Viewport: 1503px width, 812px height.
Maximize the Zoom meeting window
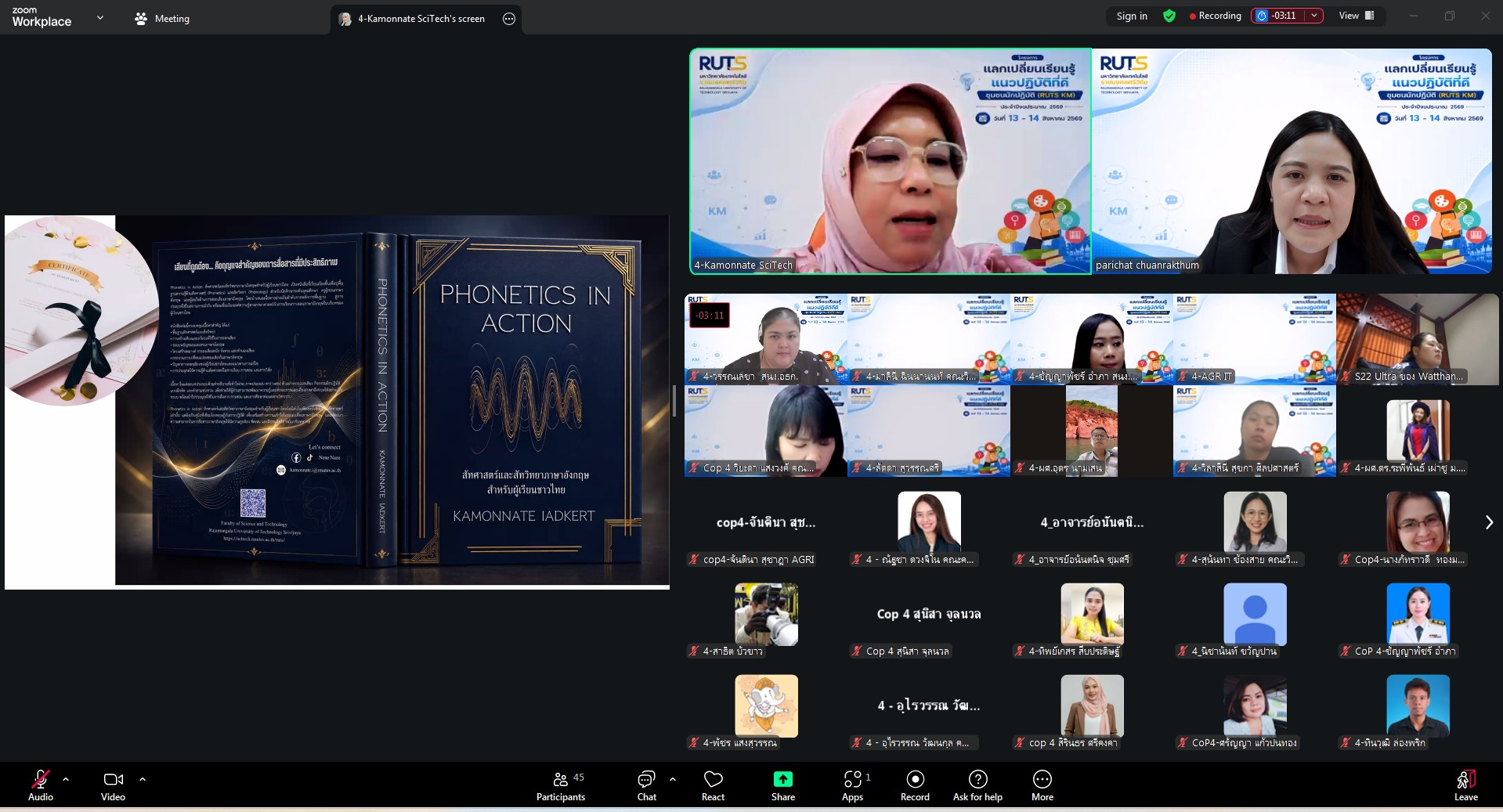tap(1450, 16)
